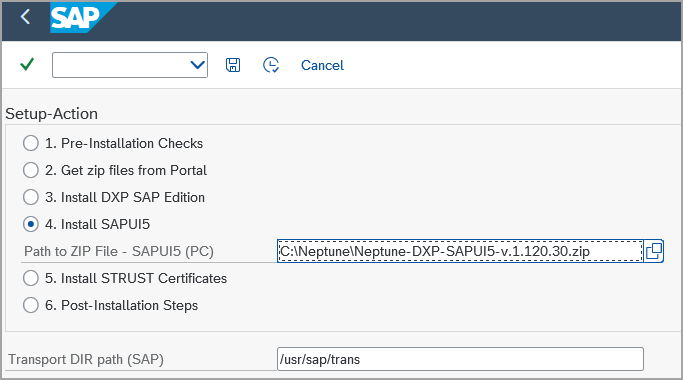Select the Install SAPUI5 radio button
683x380 pixels.
[x=30, y=224]
